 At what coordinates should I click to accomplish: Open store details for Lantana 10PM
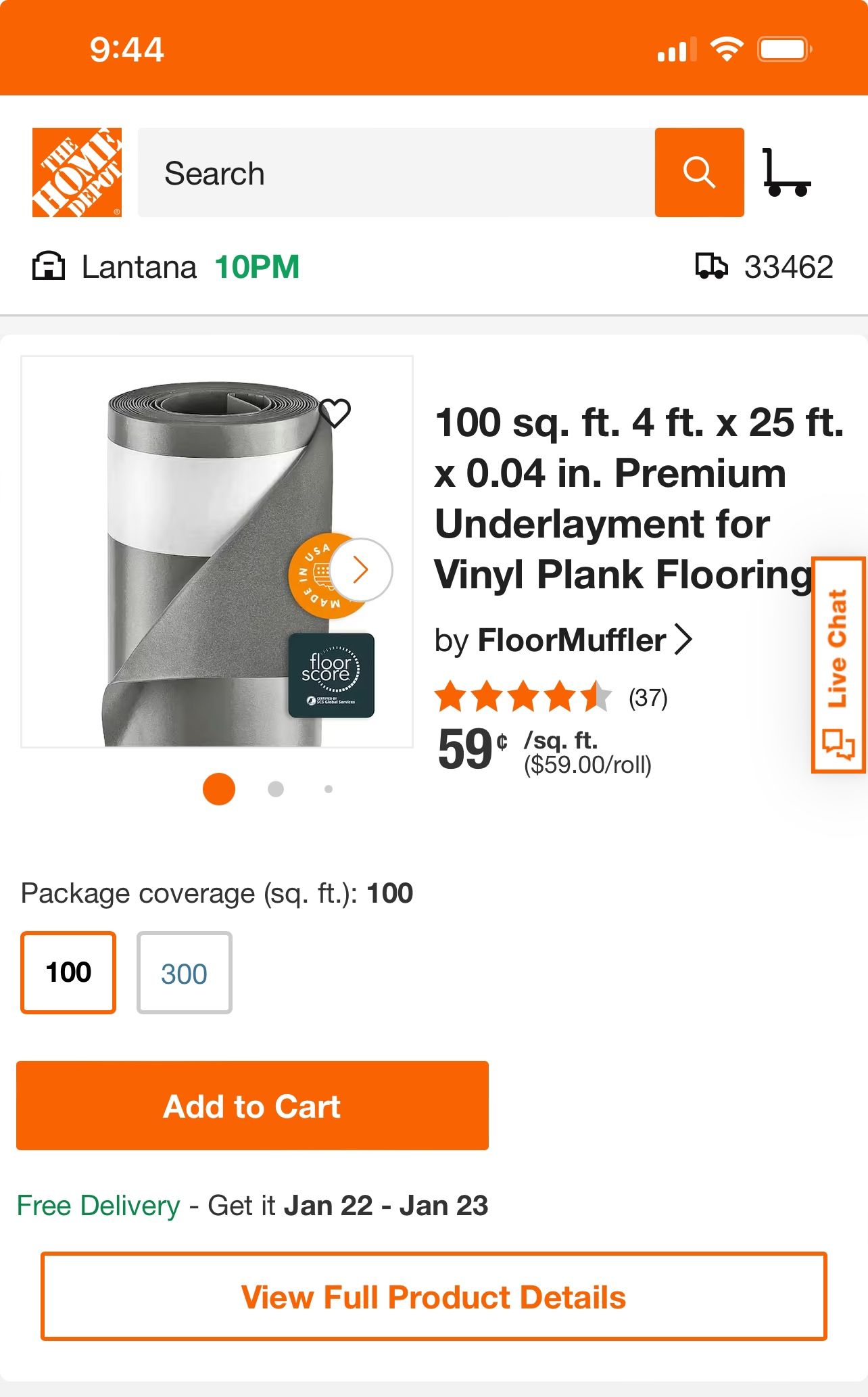pyautogui.click(x=169, y=266)
